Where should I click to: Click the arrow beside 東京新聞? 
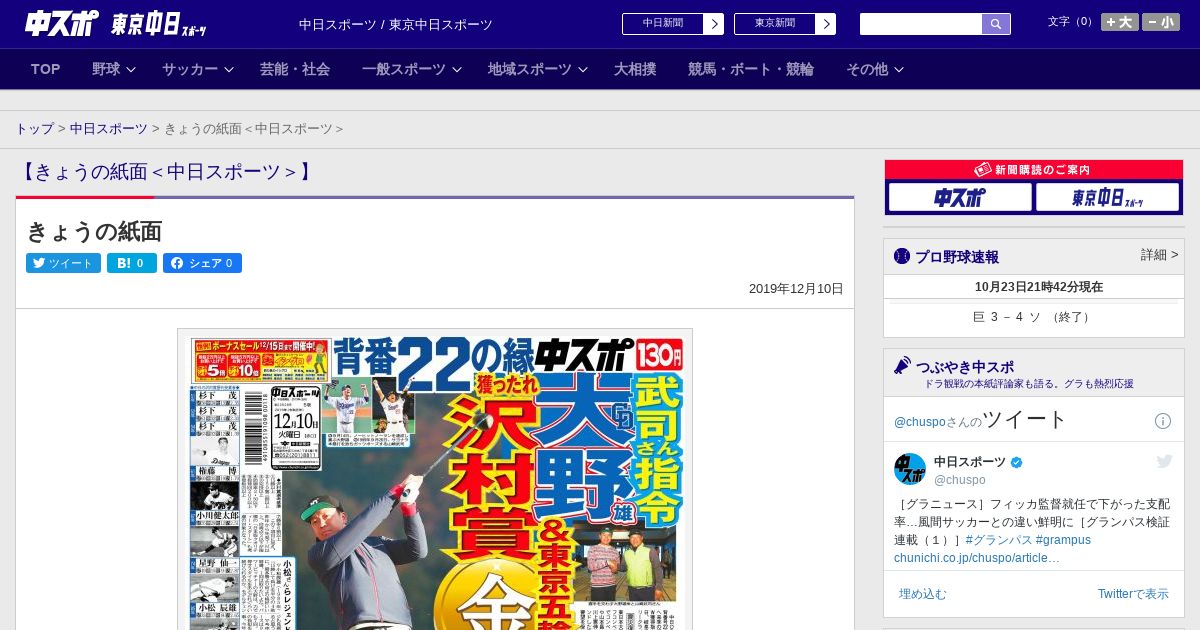[x=826, y=24]
